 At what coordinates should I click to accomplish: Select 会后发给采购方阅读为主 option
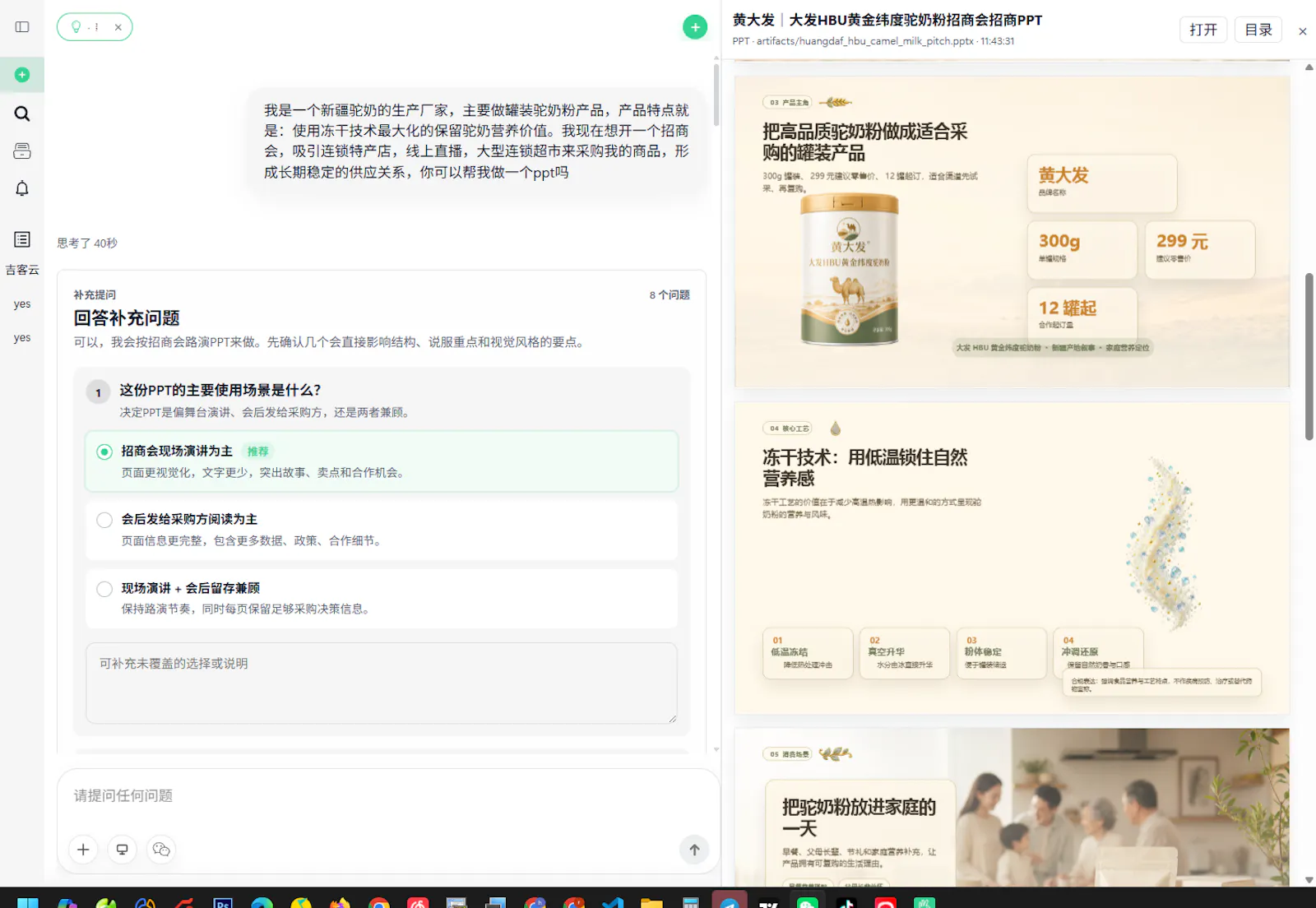[382, 530]
